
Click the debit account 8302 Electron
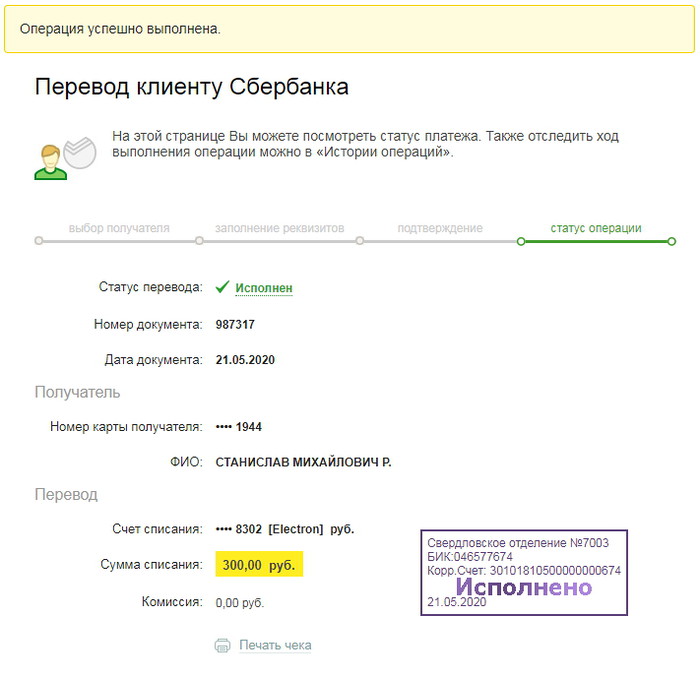(285, 529)
